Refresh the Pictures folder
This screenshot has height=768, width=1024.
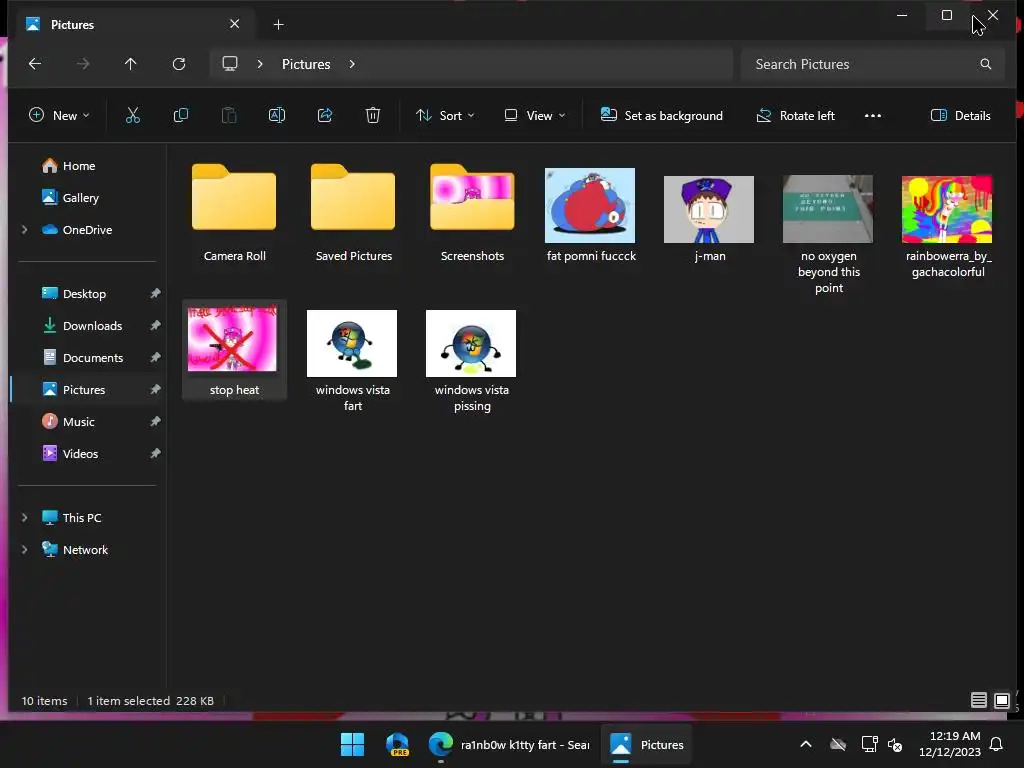(179, 64)
